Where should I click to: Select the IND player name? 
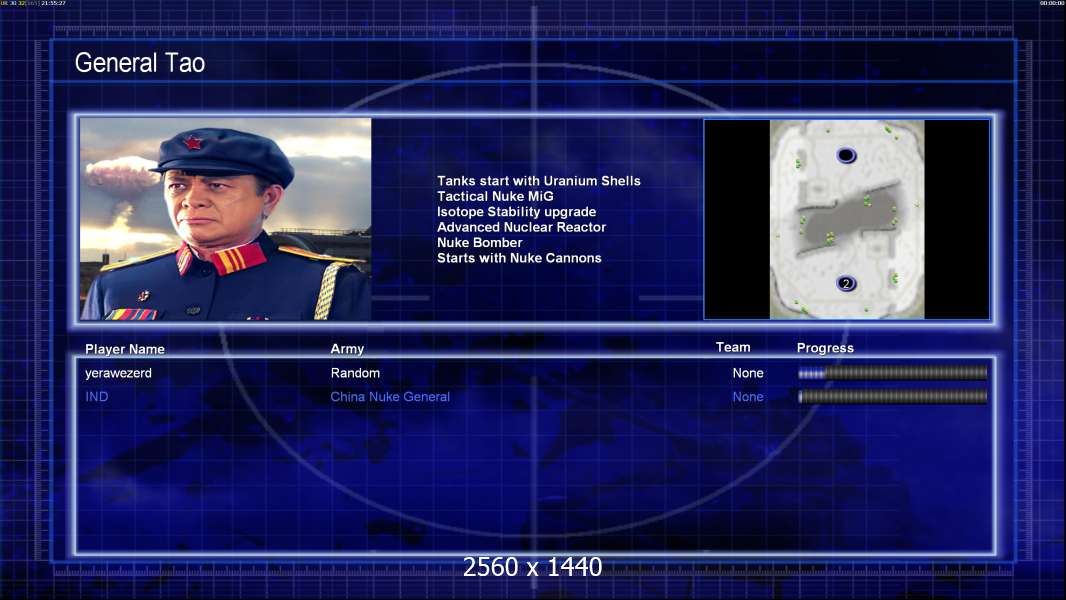pyautogui.click(x=97, y=397)
